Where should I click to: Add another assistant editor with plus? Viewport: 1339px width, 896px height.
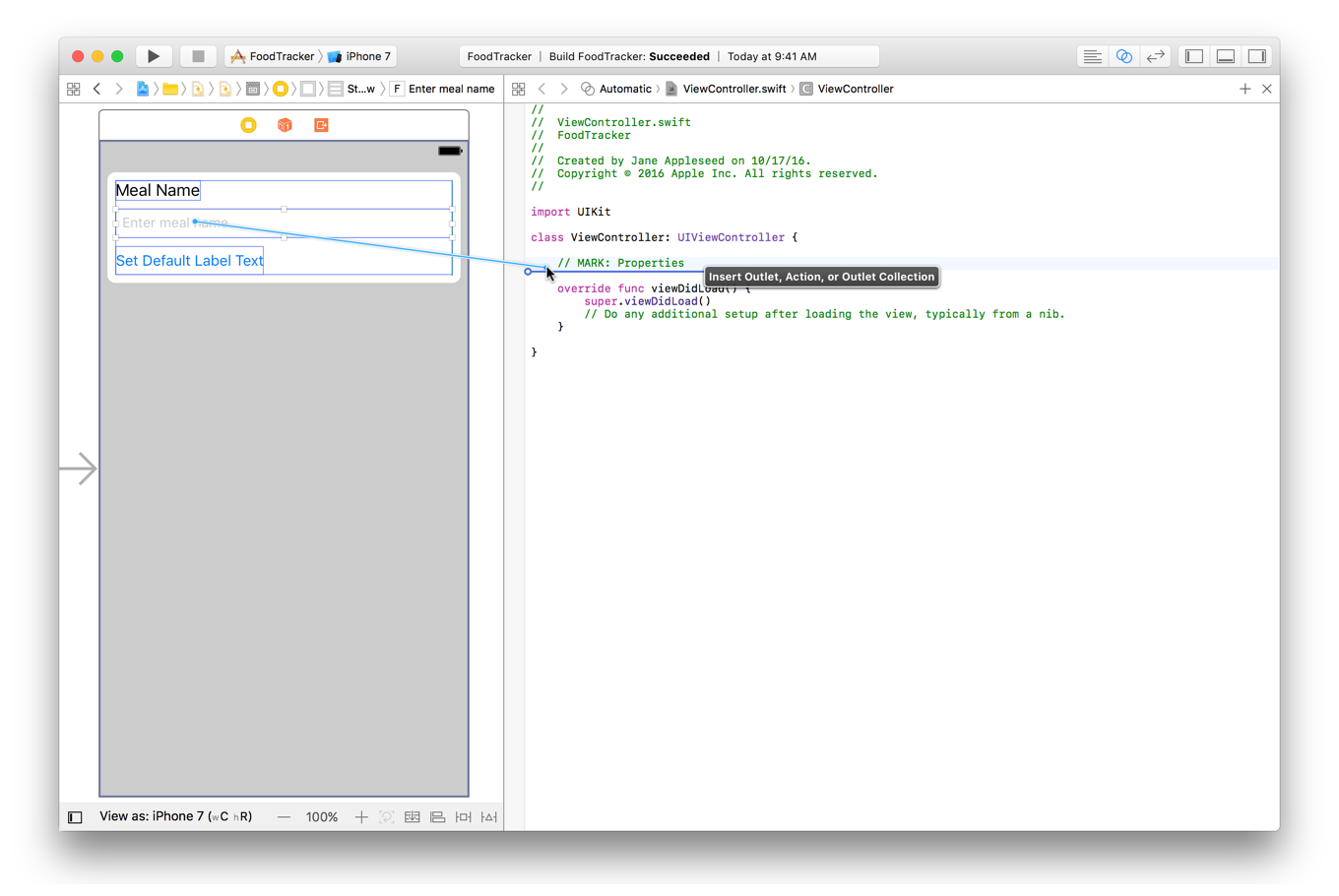coord(1244,89)
